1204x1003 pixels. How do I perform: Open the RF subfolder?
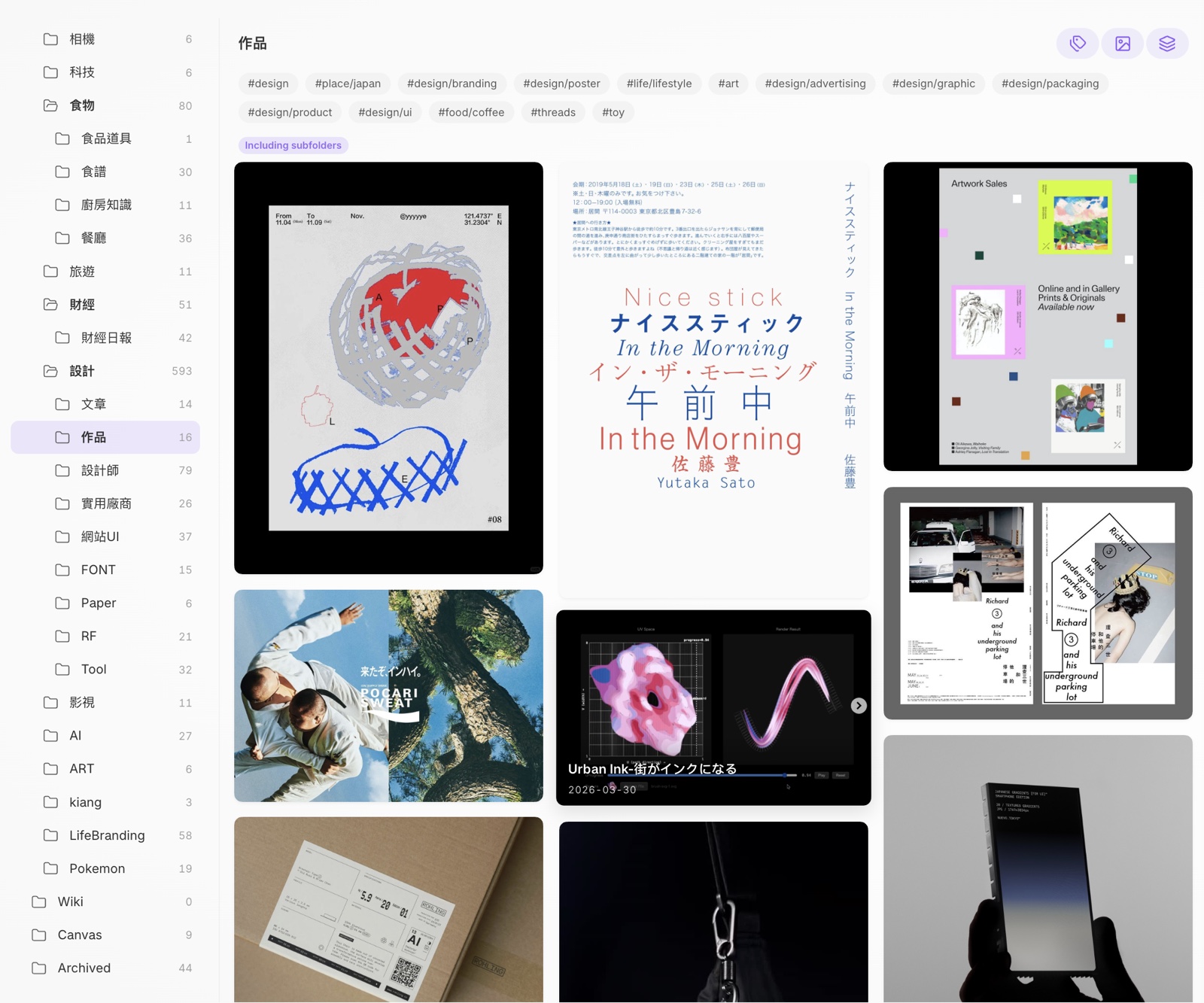105,636
